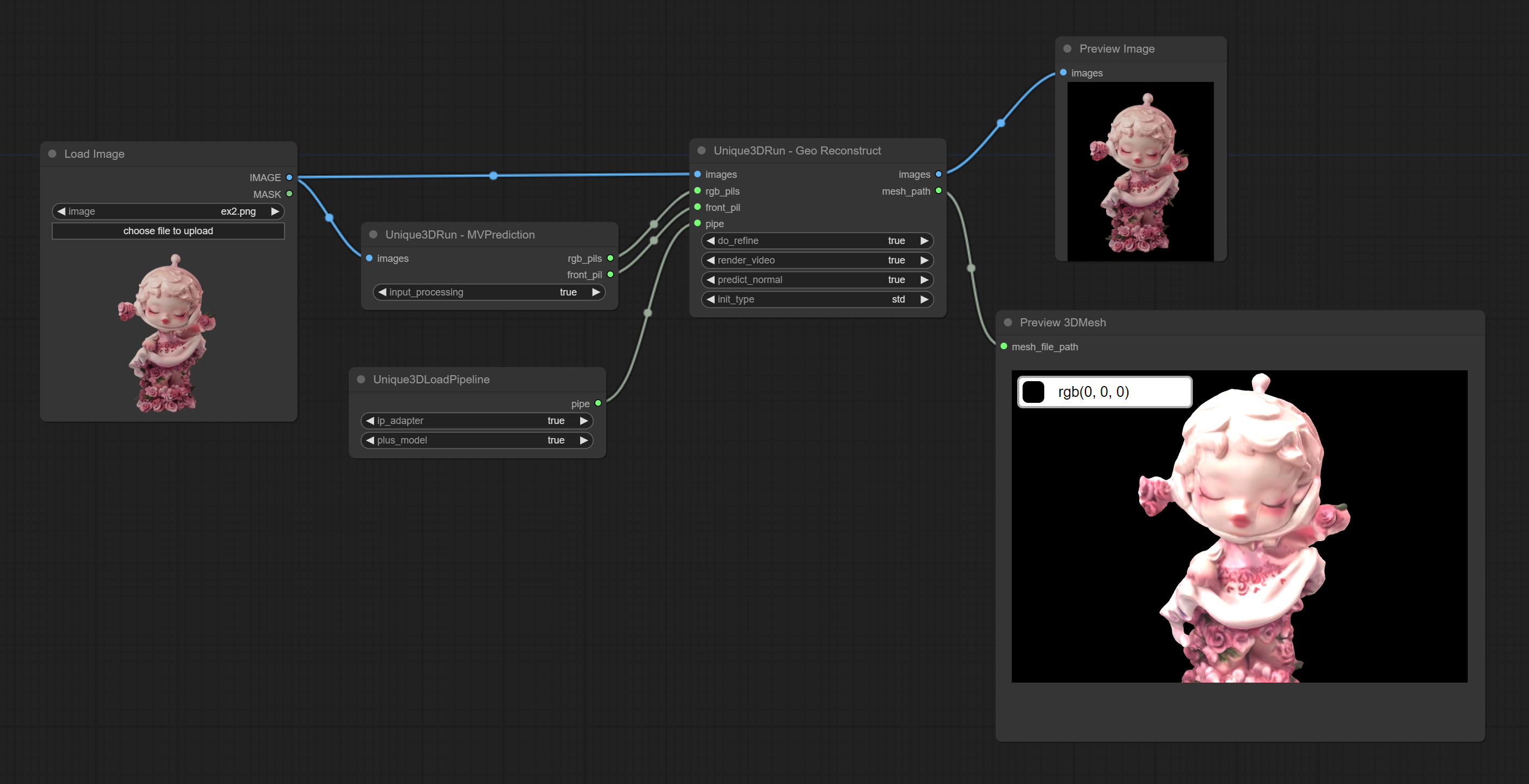
Task: Collapse the Load Image node via its title dot
Action: click(52, 154)
